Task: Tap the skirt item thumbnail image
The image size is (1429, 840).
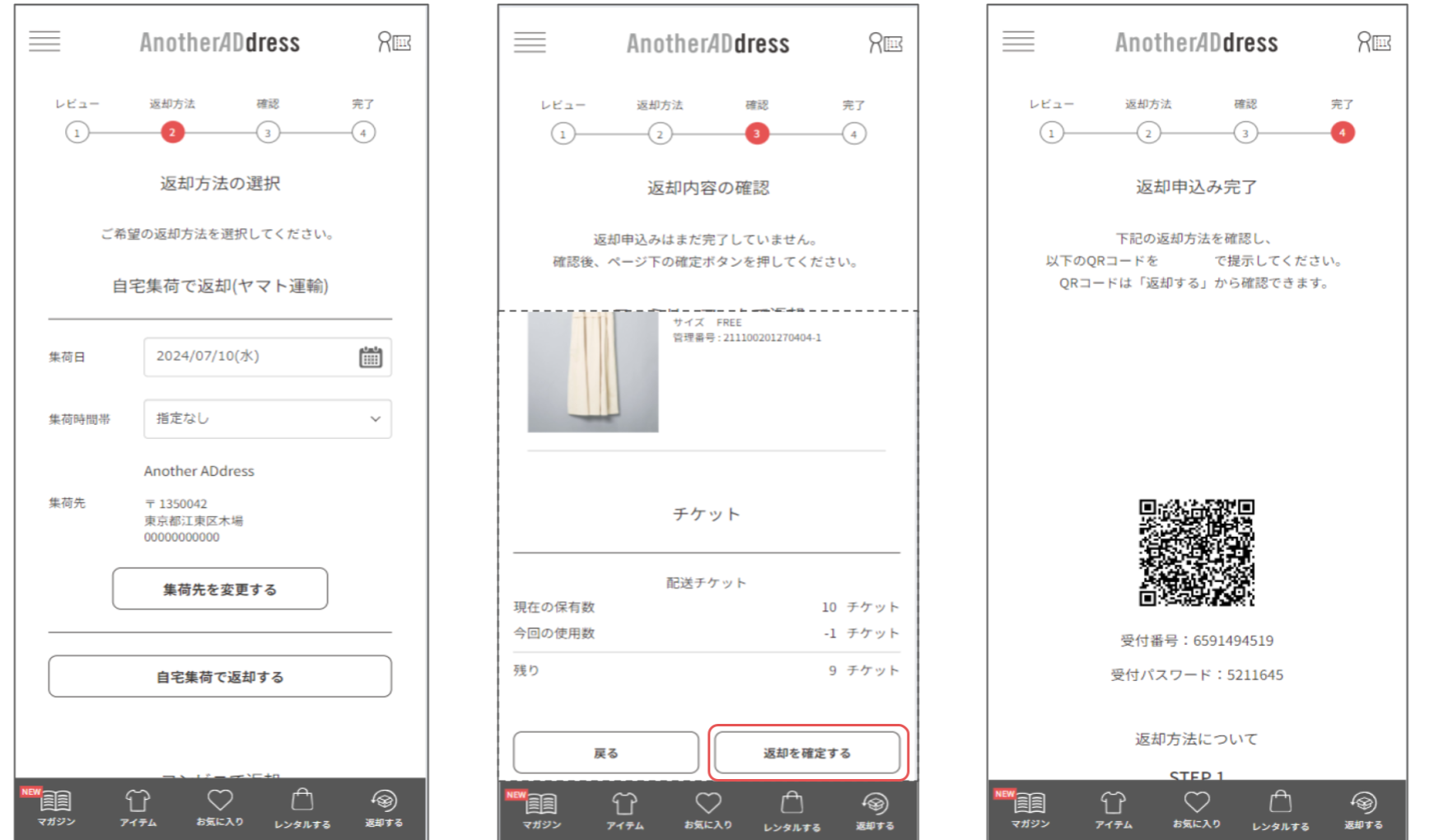Action: coord(593,371)
